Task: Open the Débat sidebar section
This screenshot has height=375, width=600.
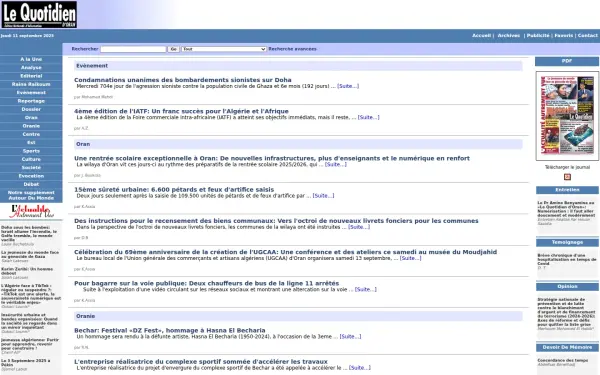Action: 31,184
